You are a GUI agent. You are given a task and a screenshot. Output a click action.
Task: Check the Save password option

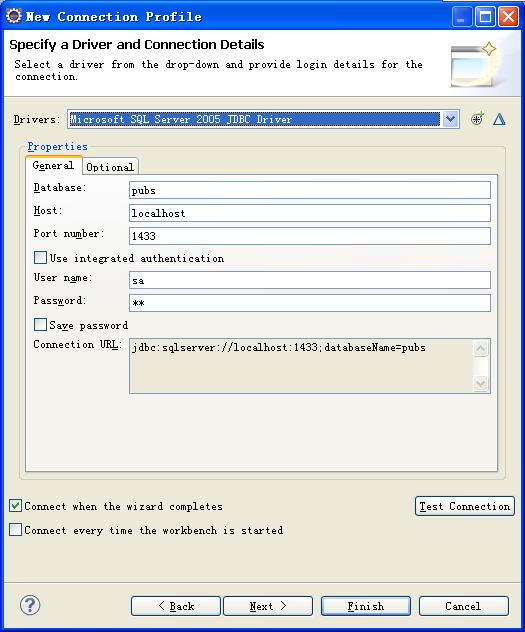[40, 324]
